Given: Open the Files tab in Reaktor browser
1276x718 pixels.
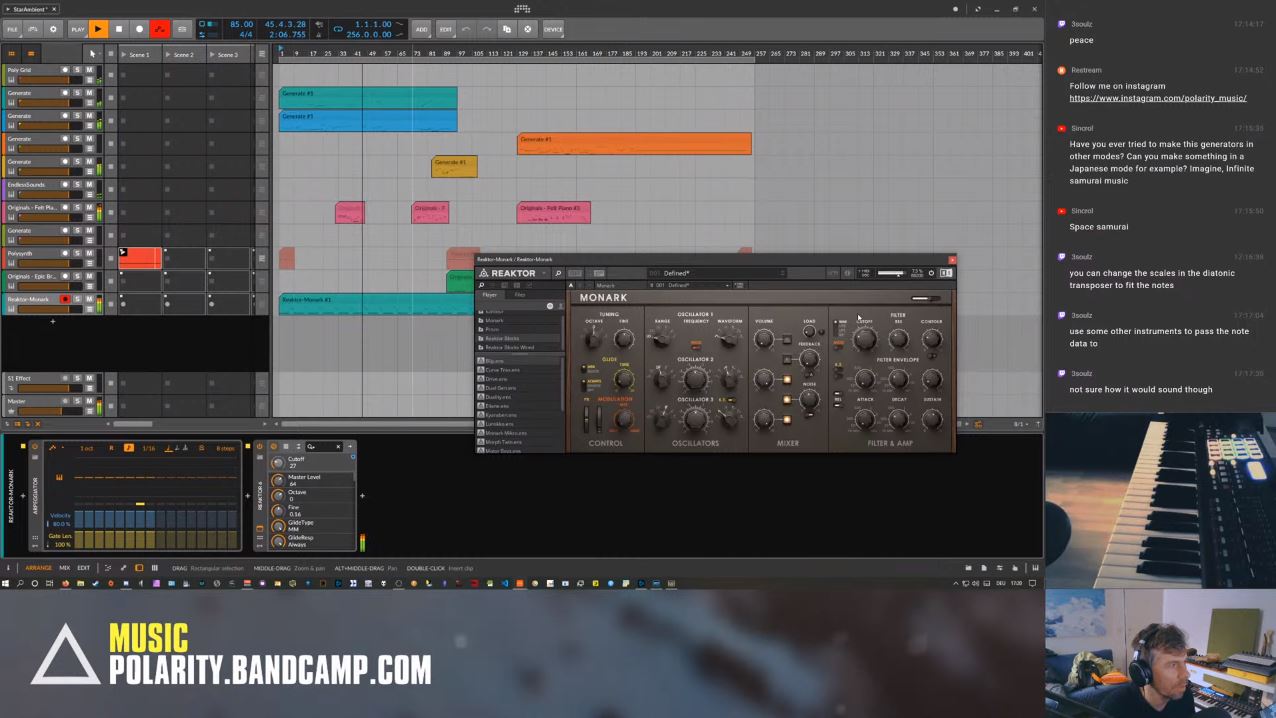Looking at the screenshot, I should tap(520, 295).
